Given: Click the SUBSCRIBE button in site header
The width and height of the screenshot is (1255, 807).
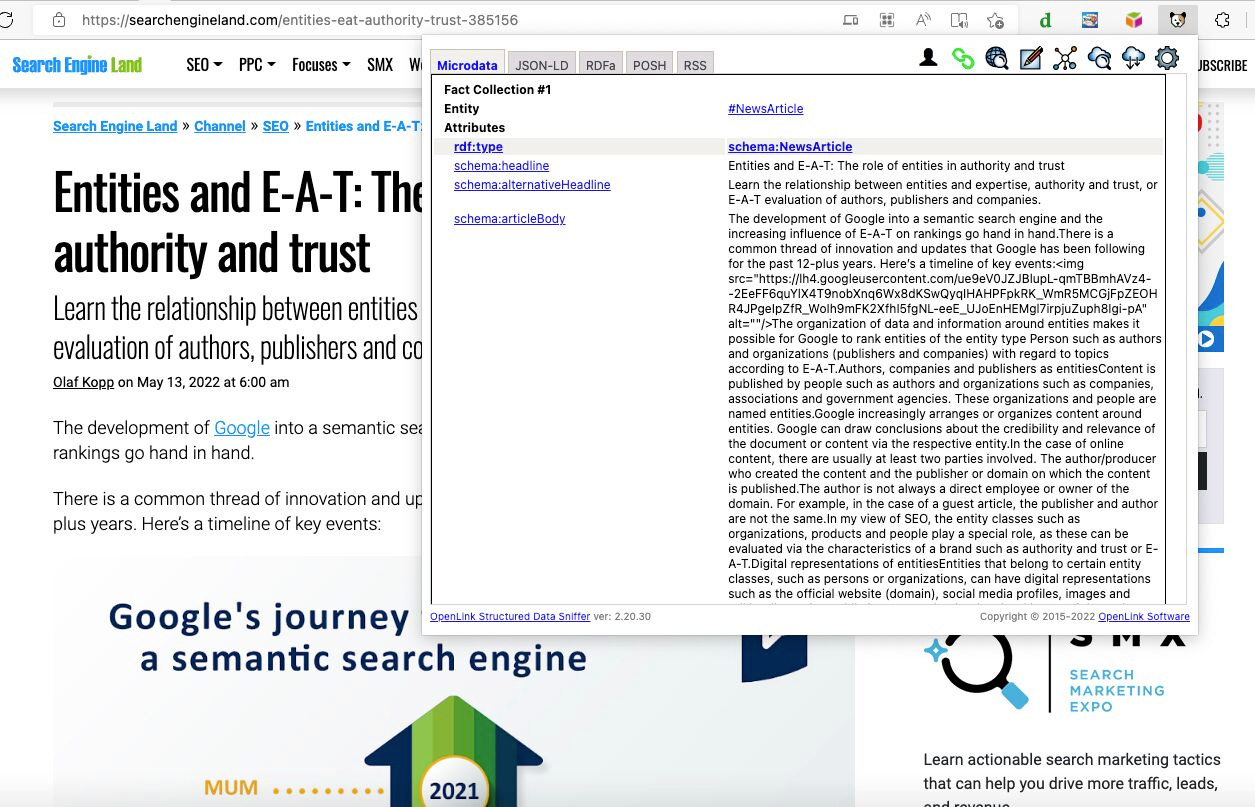Looking at the screenshot, I should pos(1222,65).
